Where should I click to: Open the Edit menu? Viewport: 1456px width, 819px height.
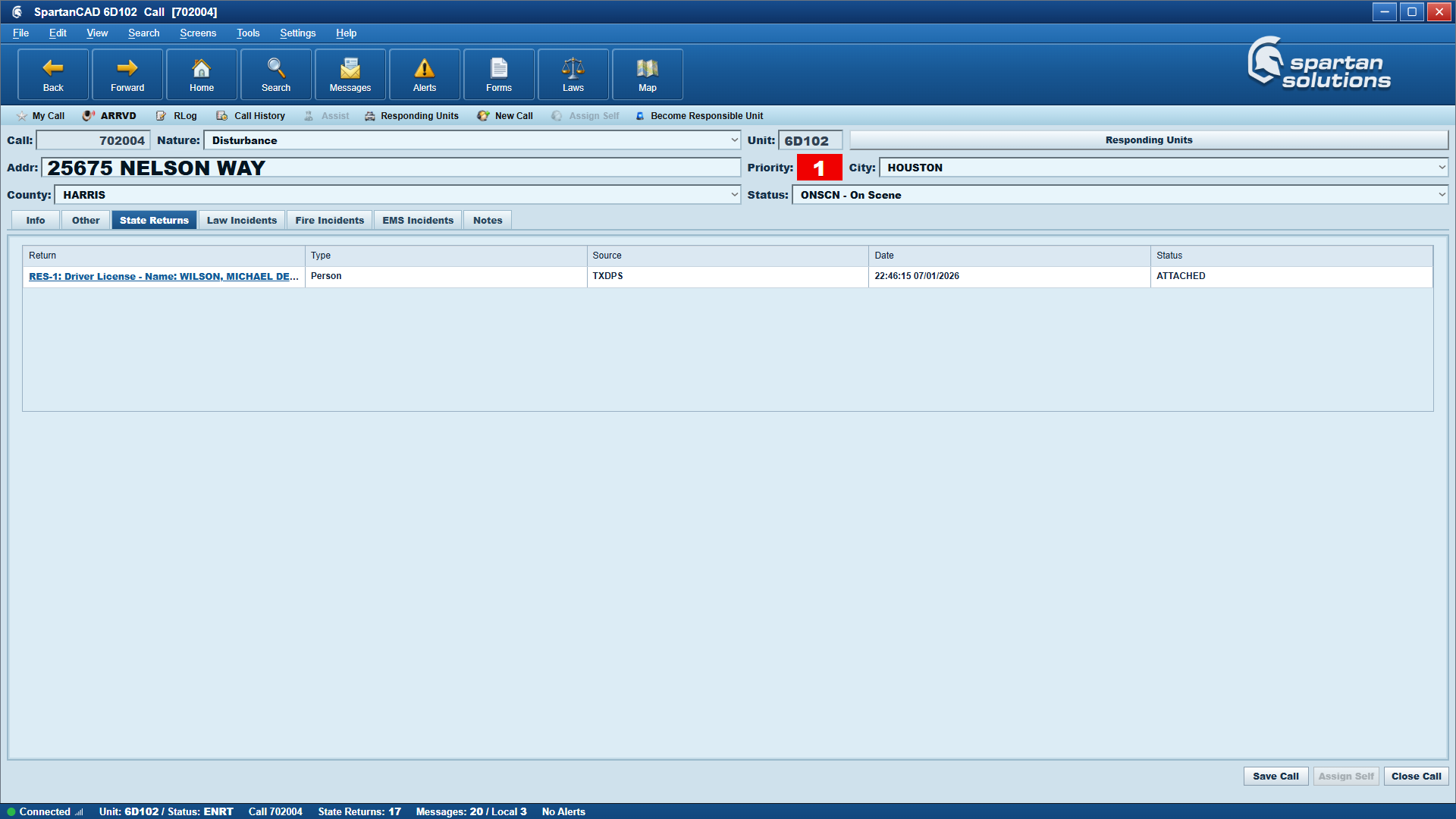pyautogui.click(x=58, y=33)
